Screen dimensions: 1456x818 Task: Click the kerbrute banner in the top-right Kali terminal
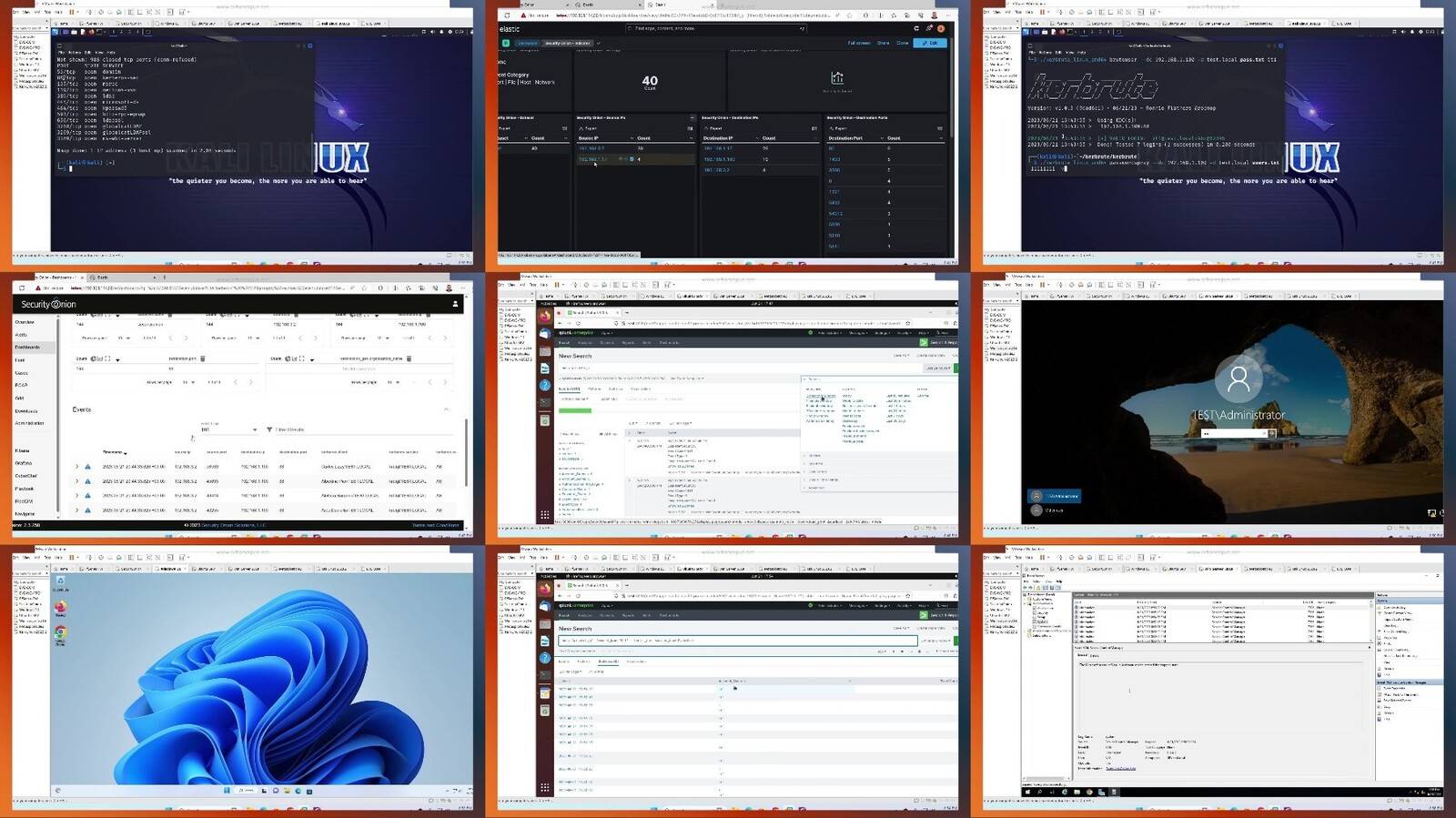pyautogui.click(x=1092, y=86)
